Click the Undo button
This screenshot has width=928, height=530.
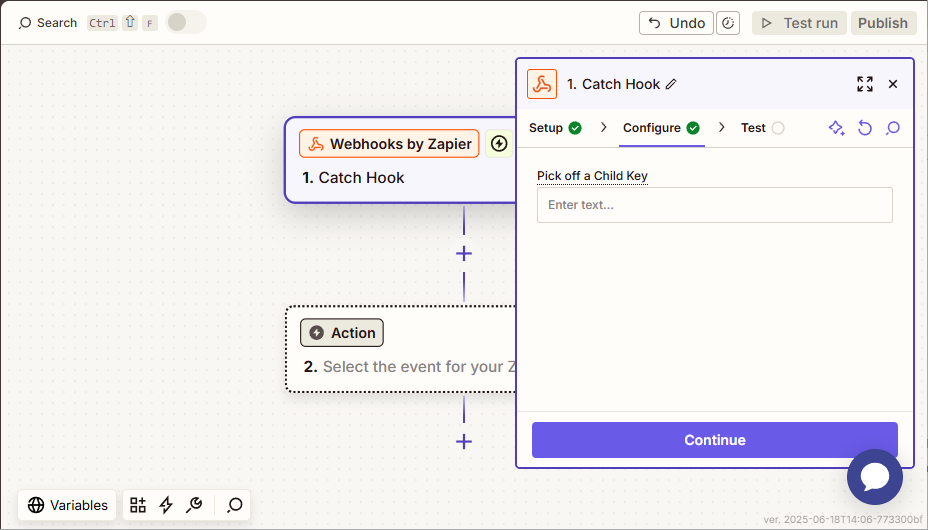point(676,23)
